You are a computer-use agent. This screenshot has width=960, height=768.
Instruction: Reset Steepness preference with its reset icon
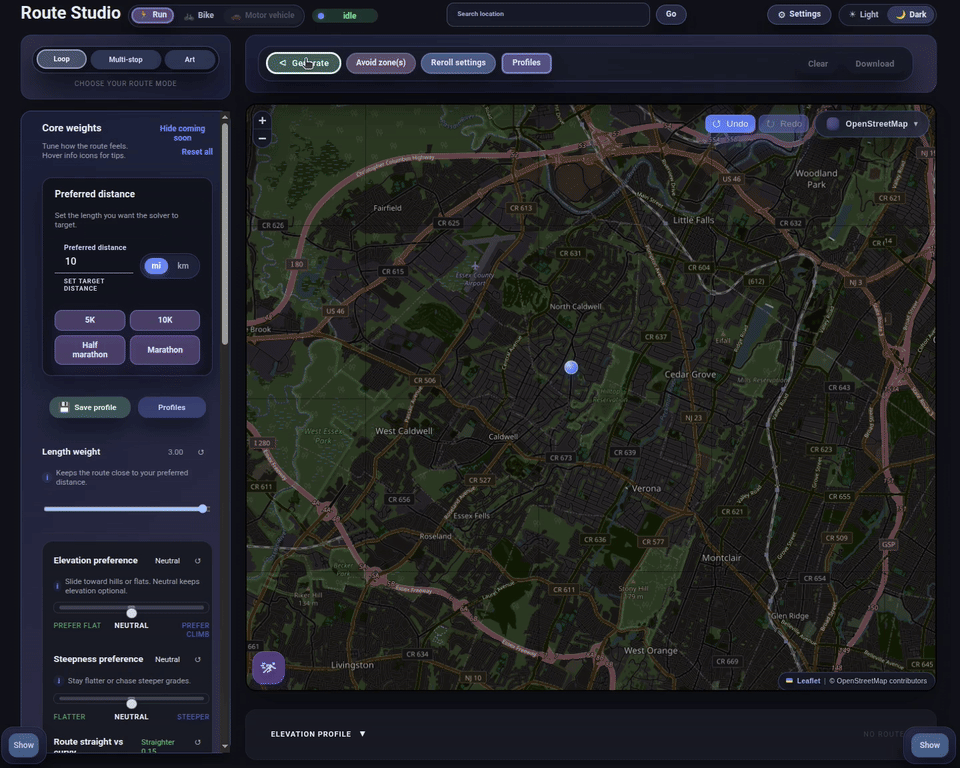[198, 660]
